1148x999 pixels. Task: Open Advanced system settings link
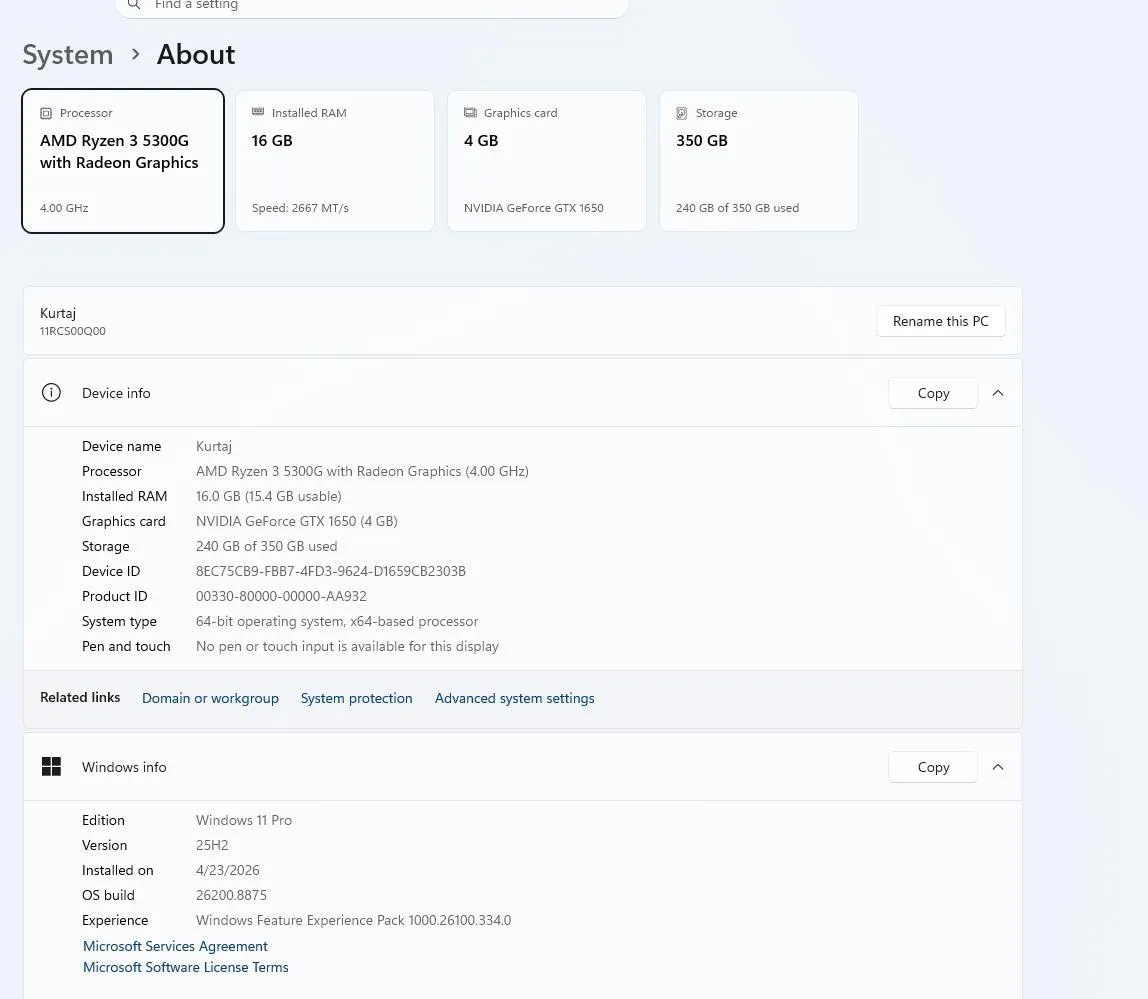(x=515, y=698)
